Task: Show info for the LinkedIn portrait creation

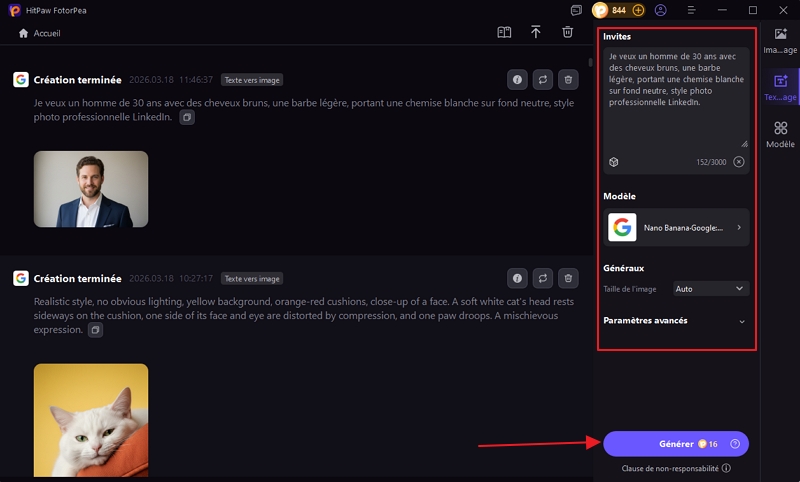Action: [517, 79]
